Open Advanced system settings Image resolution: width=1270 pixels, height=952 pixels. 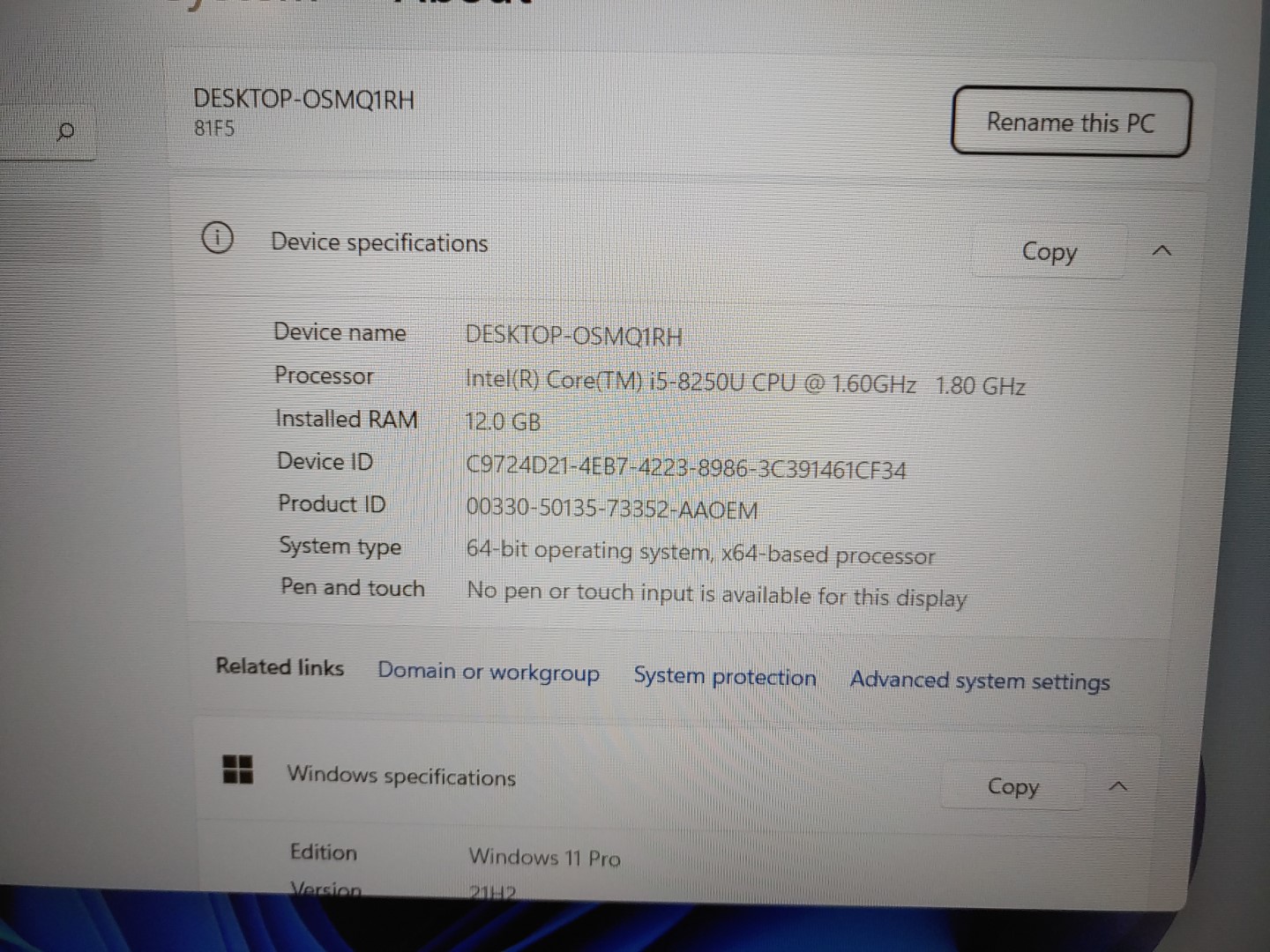[x=980, y=681]
